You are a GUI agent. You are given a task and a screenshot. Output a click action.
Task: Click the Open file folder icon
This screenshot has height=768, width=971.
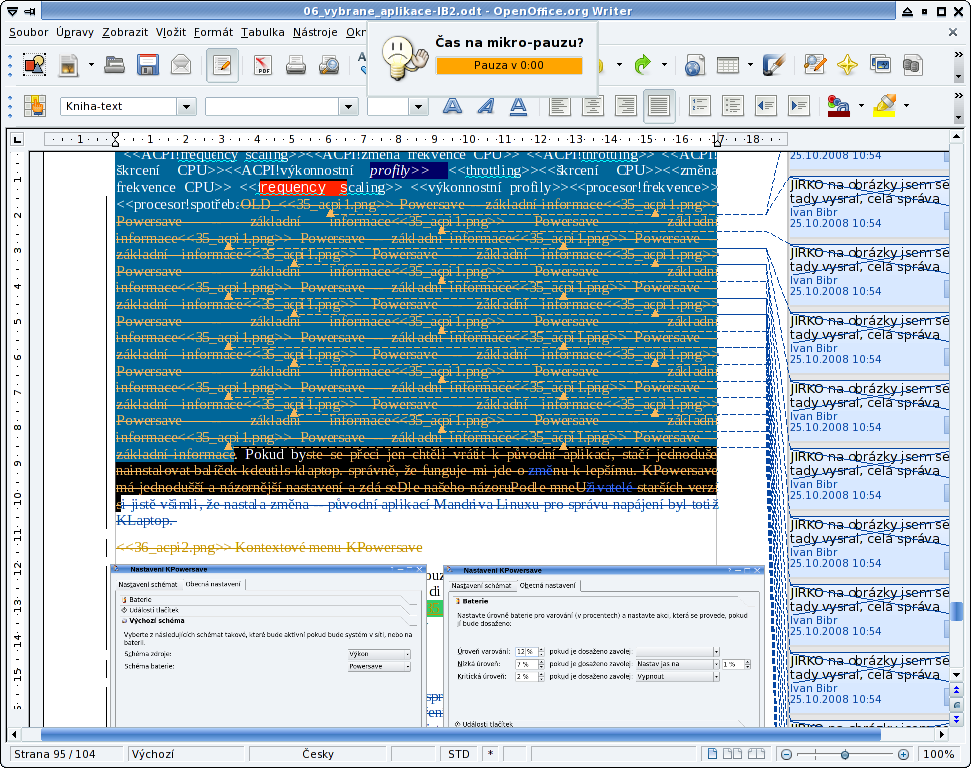(x=114, y=65)
